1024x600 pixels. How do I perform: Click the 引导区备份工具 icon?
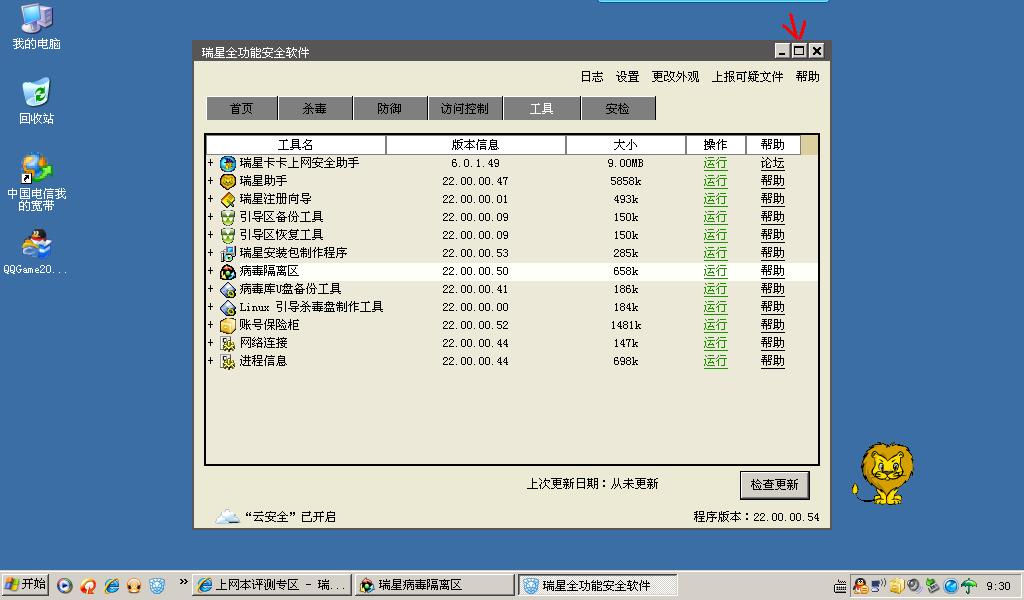tap(227, 217)
